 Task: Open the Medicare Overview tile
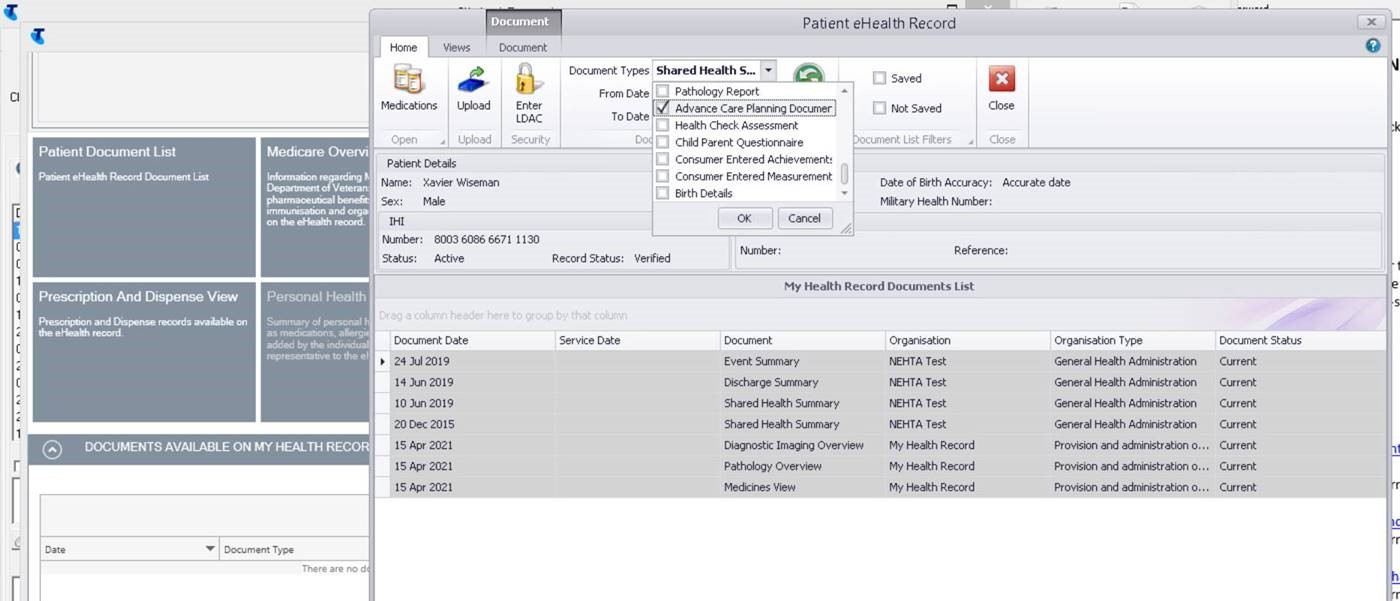(315, 207)
